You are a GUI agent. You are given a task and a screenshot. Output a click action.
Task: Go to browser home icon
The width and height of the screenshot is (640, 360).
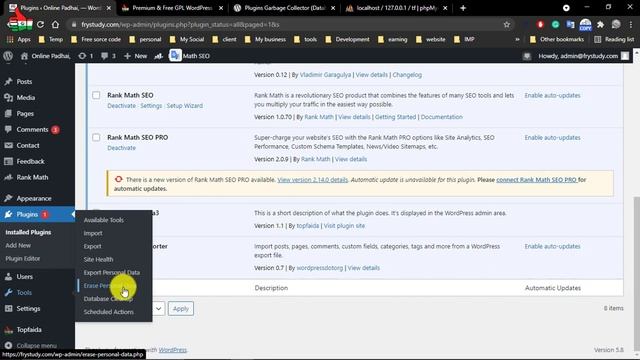[x=56, y=24]
